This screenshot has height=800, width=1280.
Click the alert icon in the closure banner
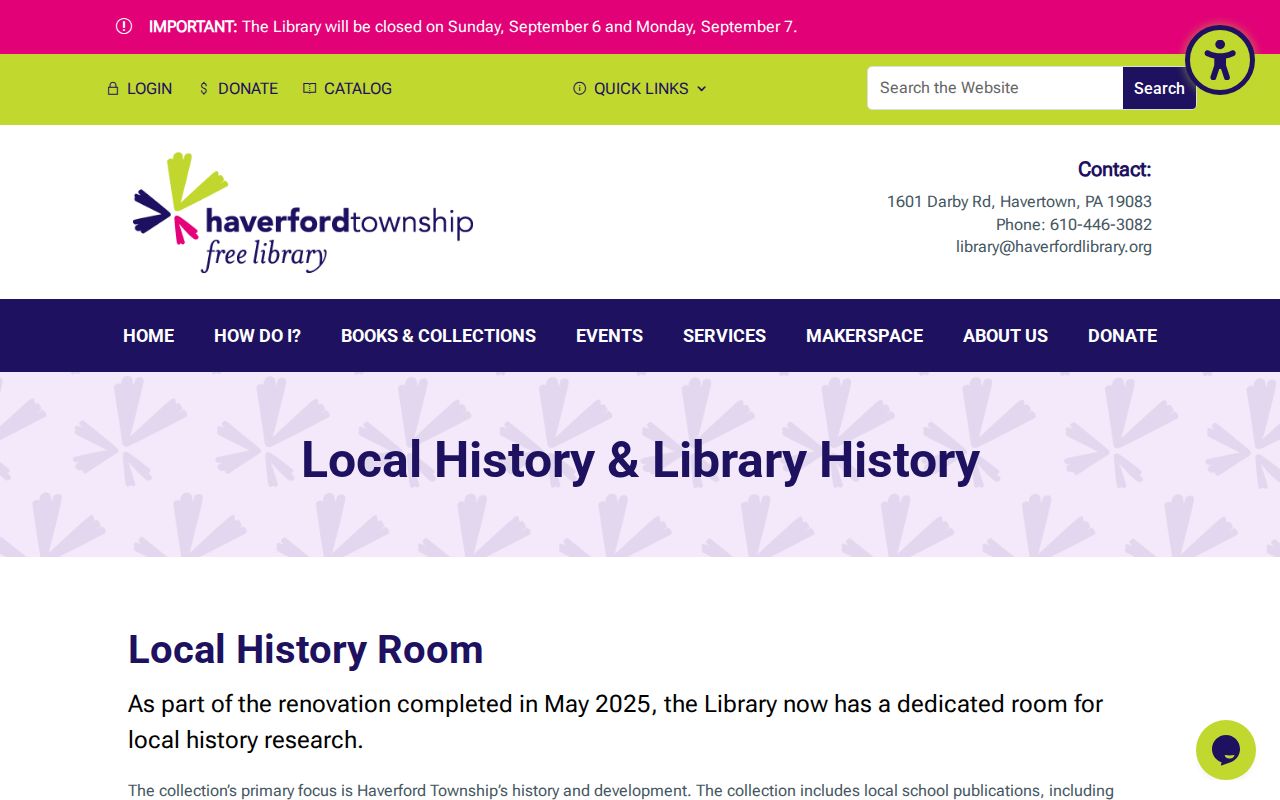point(124,26)
